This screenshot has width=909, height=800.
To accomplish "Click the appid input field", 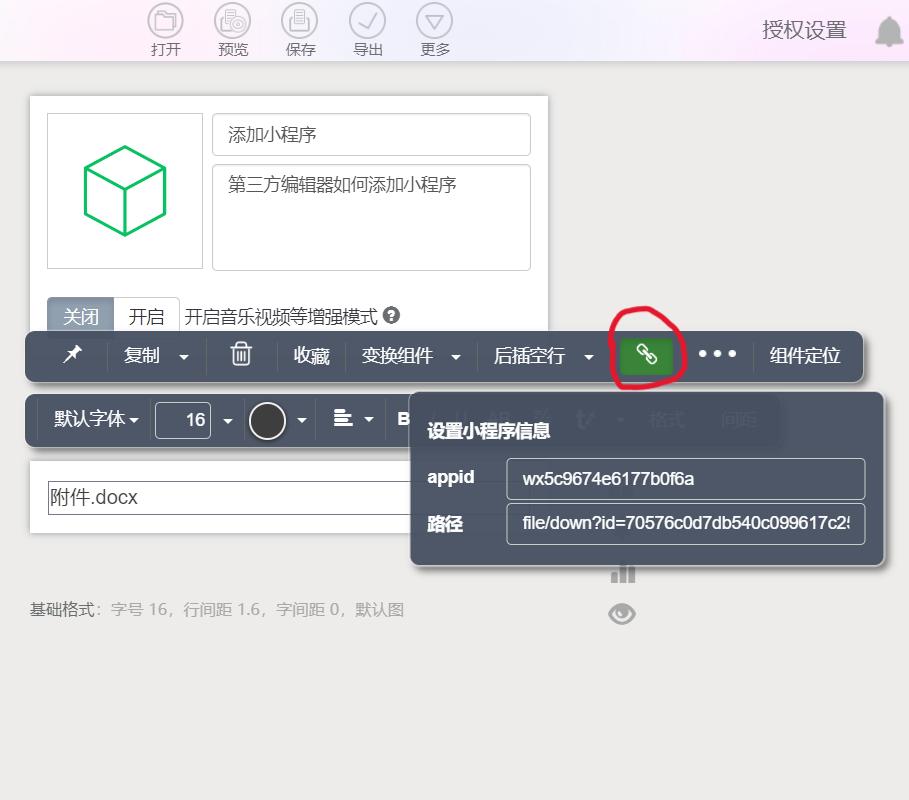I will [685, 479].
